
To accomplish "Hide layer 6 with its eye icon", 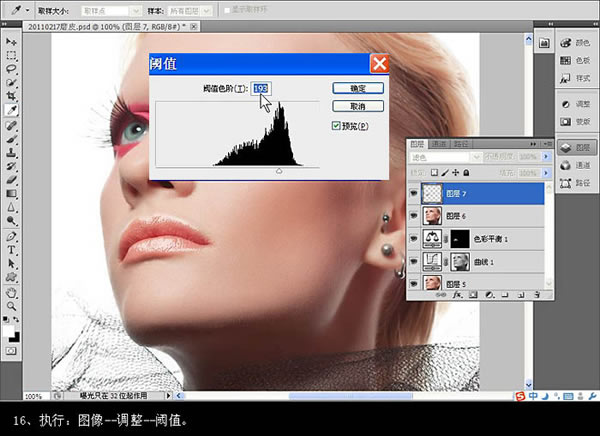I will click(x=414, y=216).
